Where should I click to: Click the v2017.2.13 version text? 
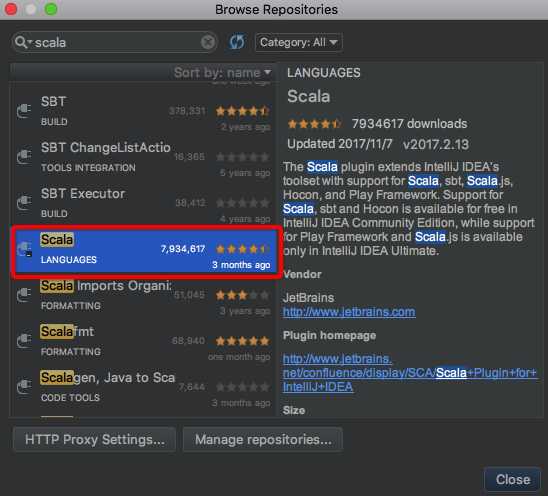click(435, 144)
